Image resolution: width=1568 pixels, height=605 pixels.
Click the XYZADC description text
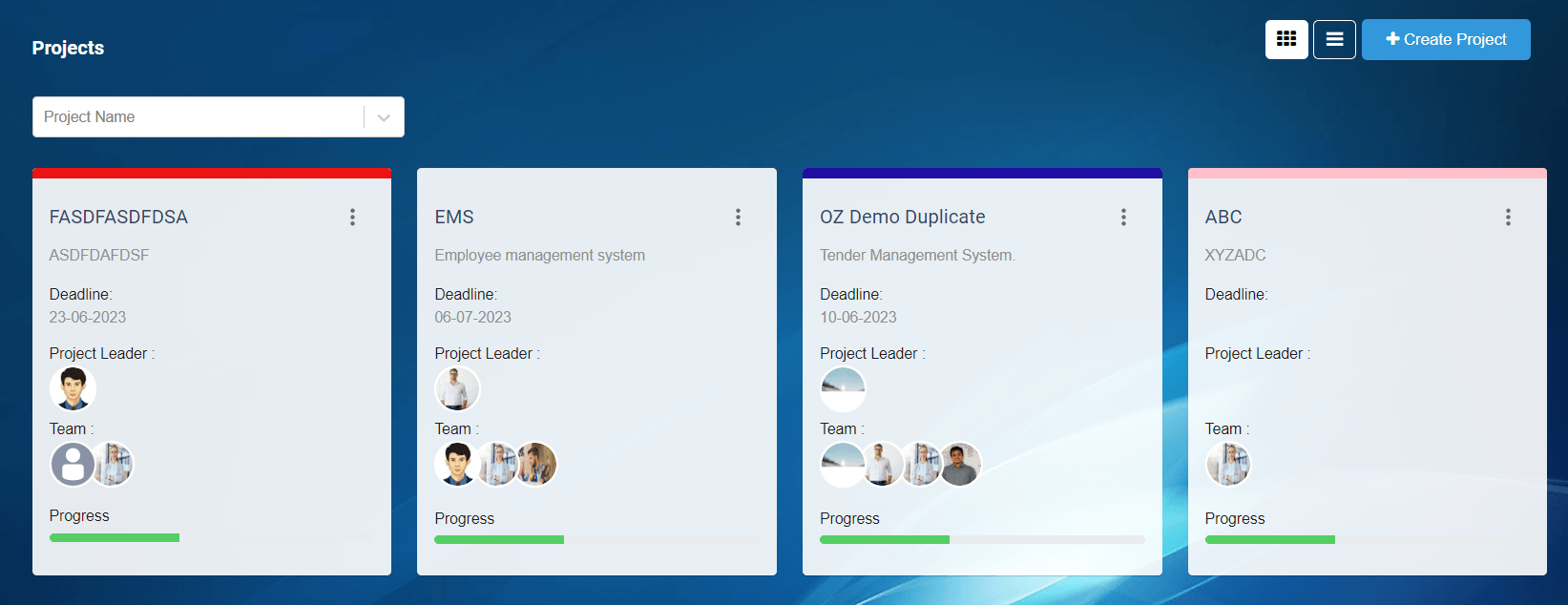(1235, 255)
